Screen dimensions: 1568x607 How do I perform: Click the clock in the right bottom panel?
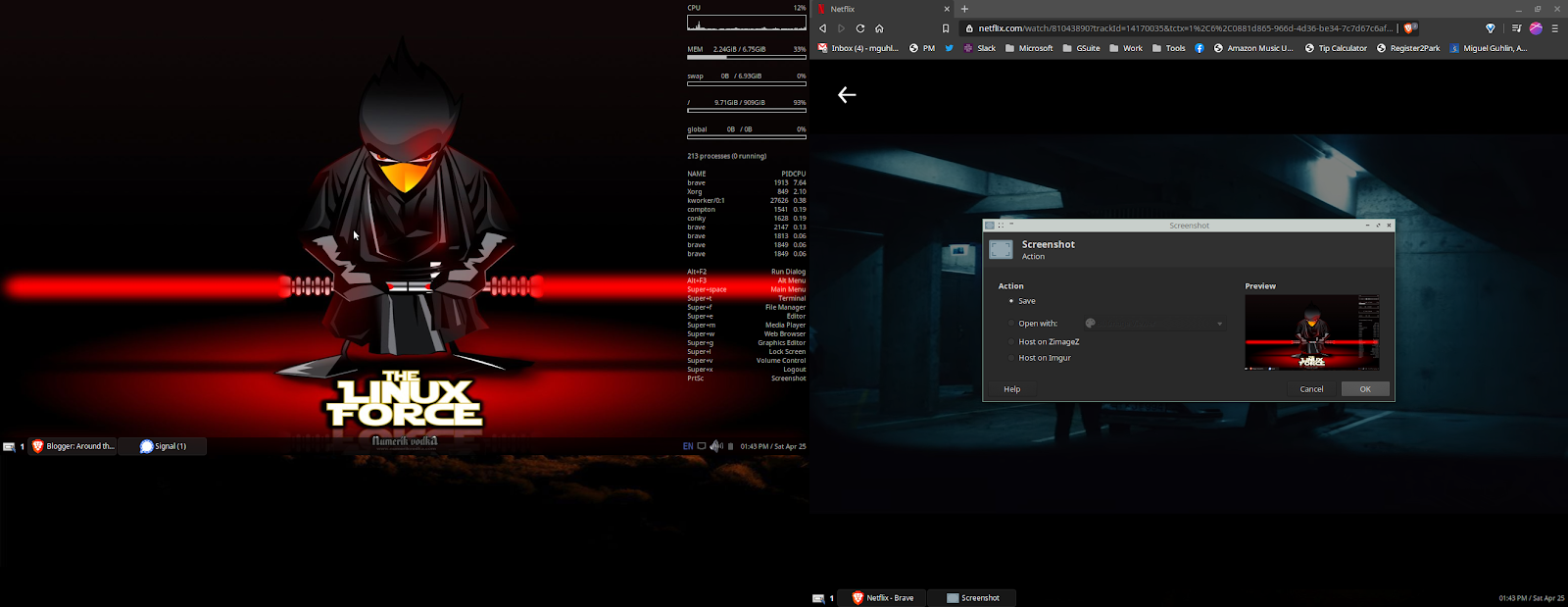tap(1532, 598)
